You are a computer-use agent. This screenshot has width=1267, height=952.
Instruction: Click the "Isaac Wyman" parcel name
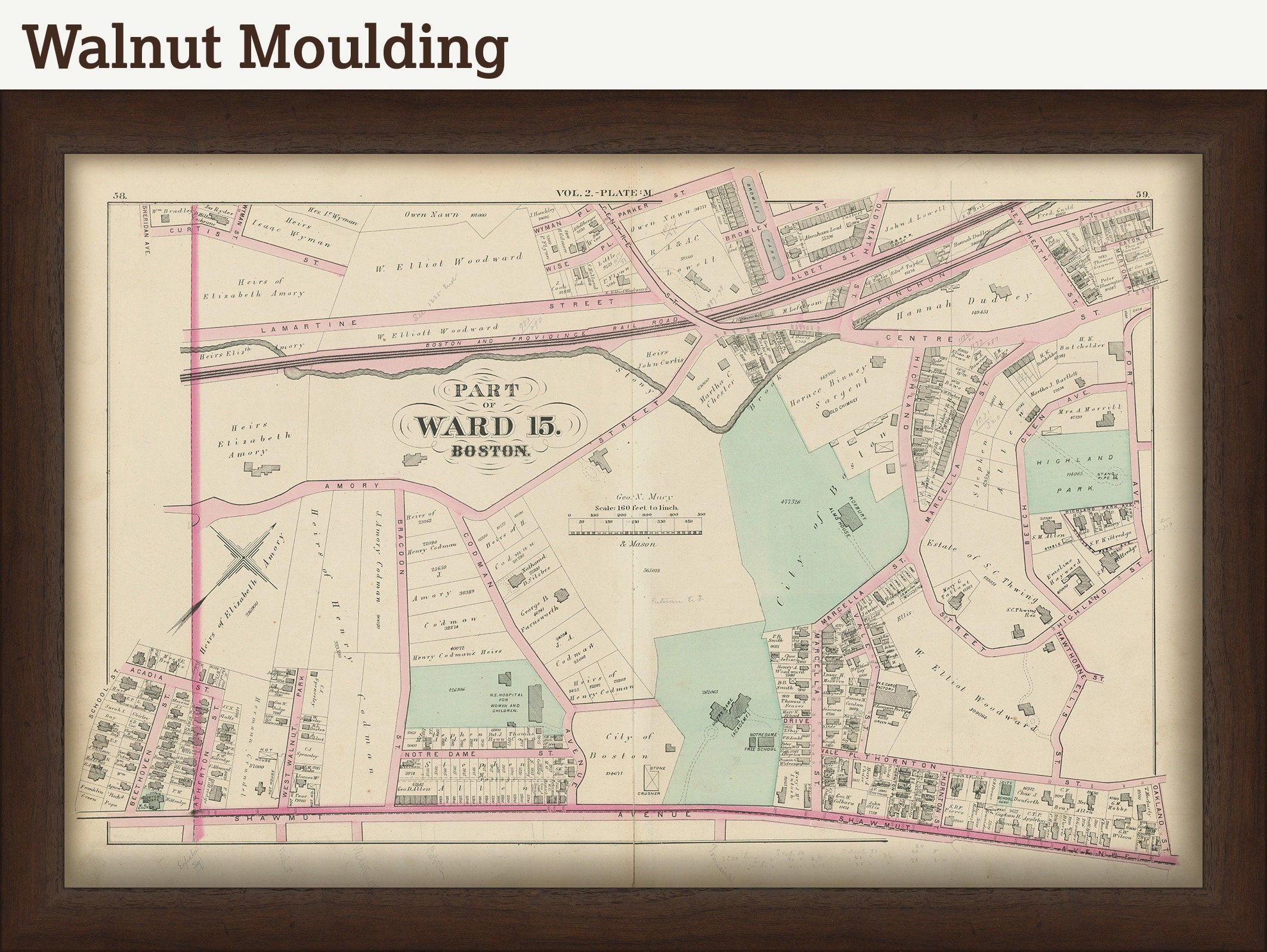tap(292, 233)
